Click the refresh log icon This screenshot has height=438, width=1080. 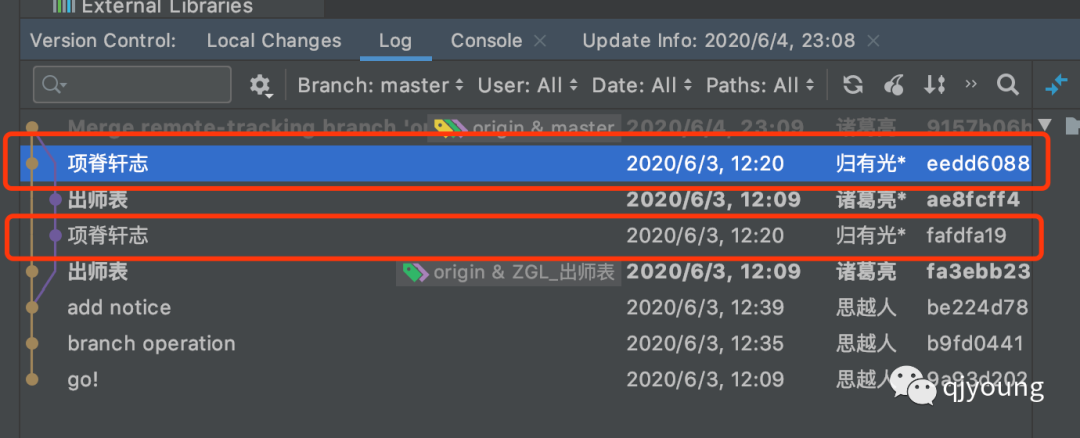(853, 85)
